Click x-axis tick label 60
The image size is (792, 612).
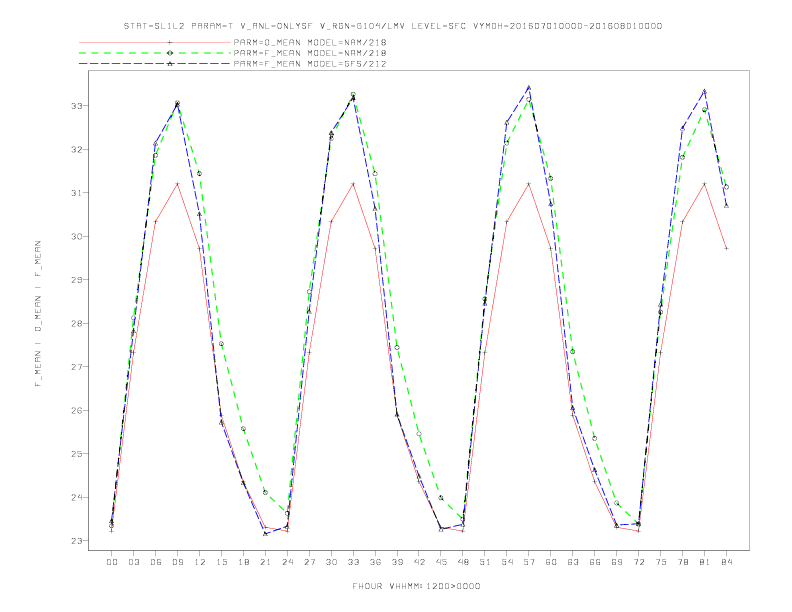click(x=551, y=562)
